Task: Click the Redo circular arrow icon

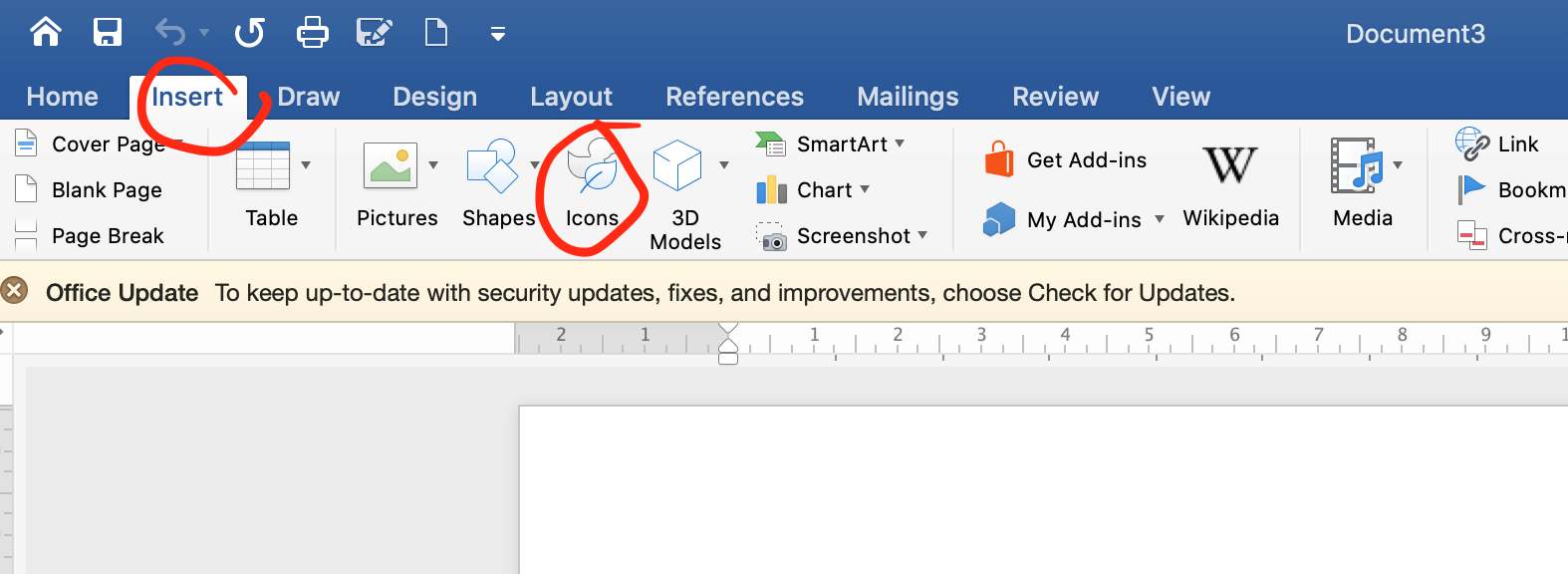Action: (249, 33)
